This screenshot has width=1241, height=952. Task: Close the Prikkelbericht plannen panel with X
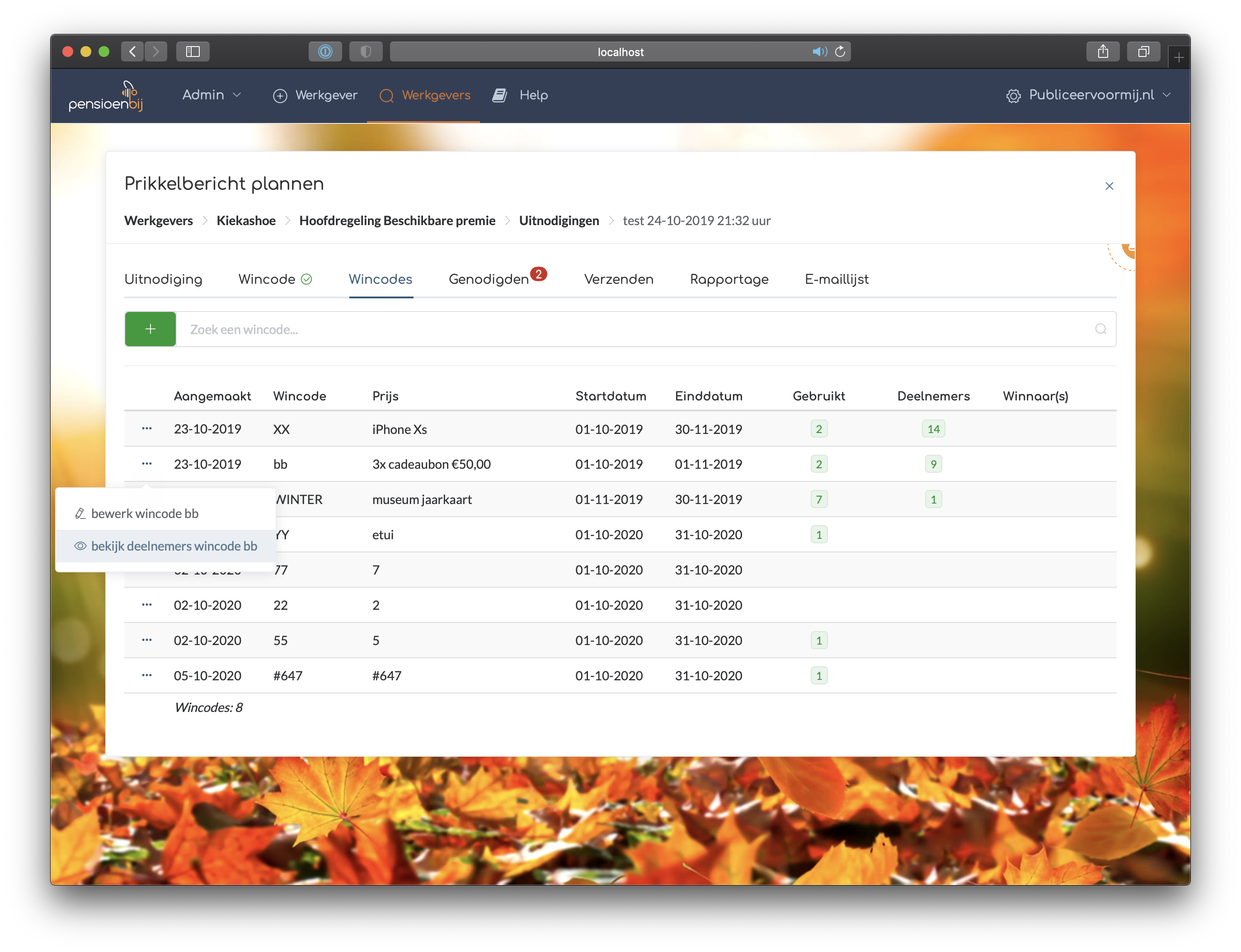click(1109, 186)
